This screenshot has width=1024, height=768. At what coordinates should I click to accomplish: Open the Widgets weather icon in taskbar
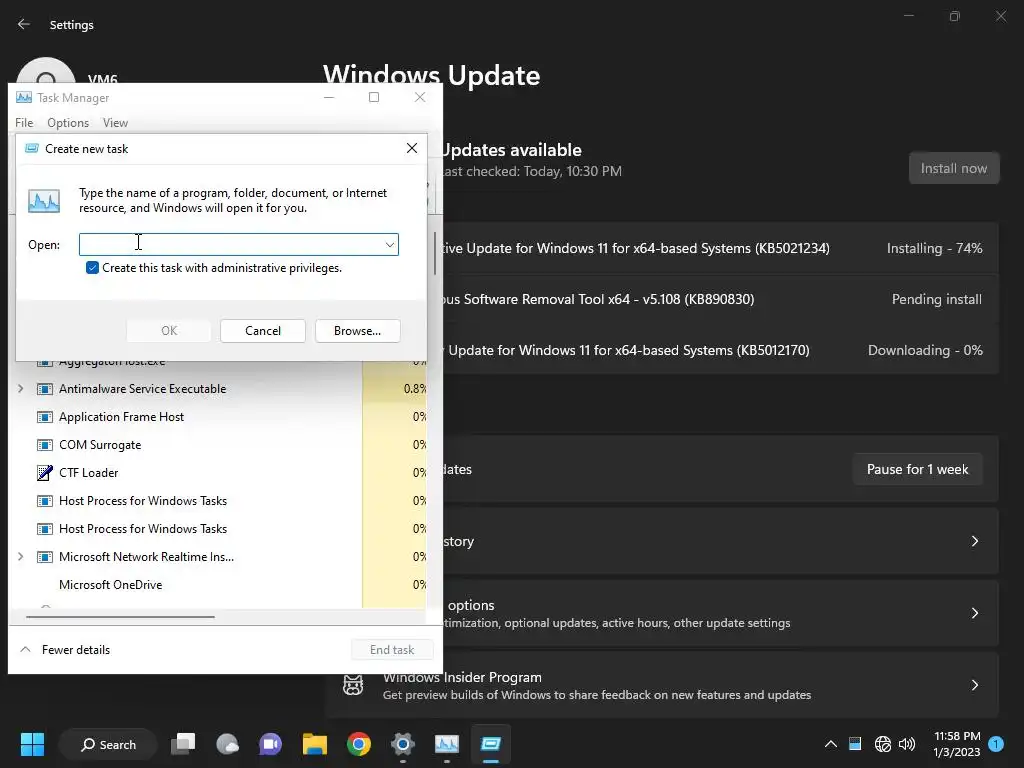227,744
